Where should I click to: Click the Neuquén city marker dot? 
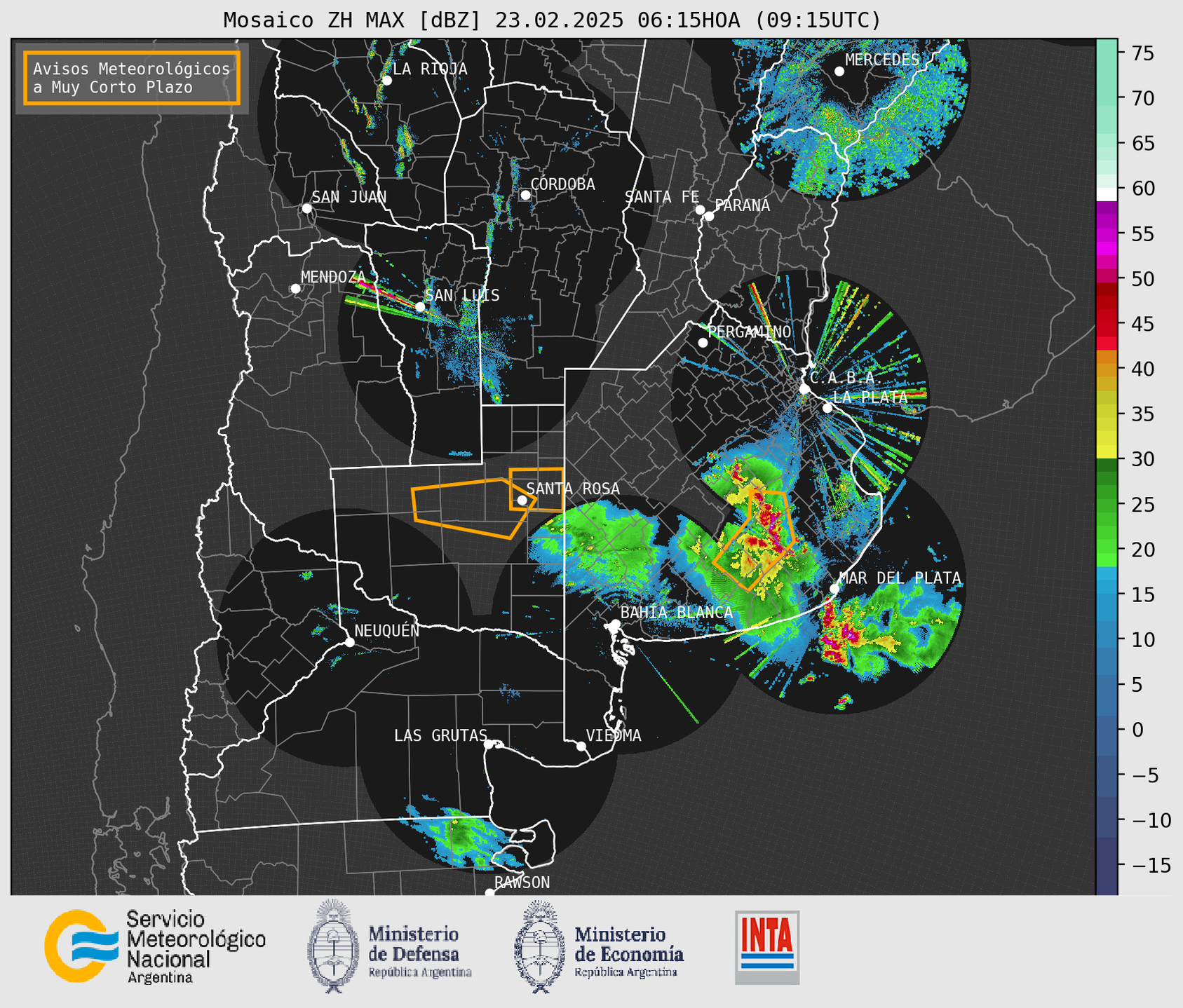click(x=349, y=642)
